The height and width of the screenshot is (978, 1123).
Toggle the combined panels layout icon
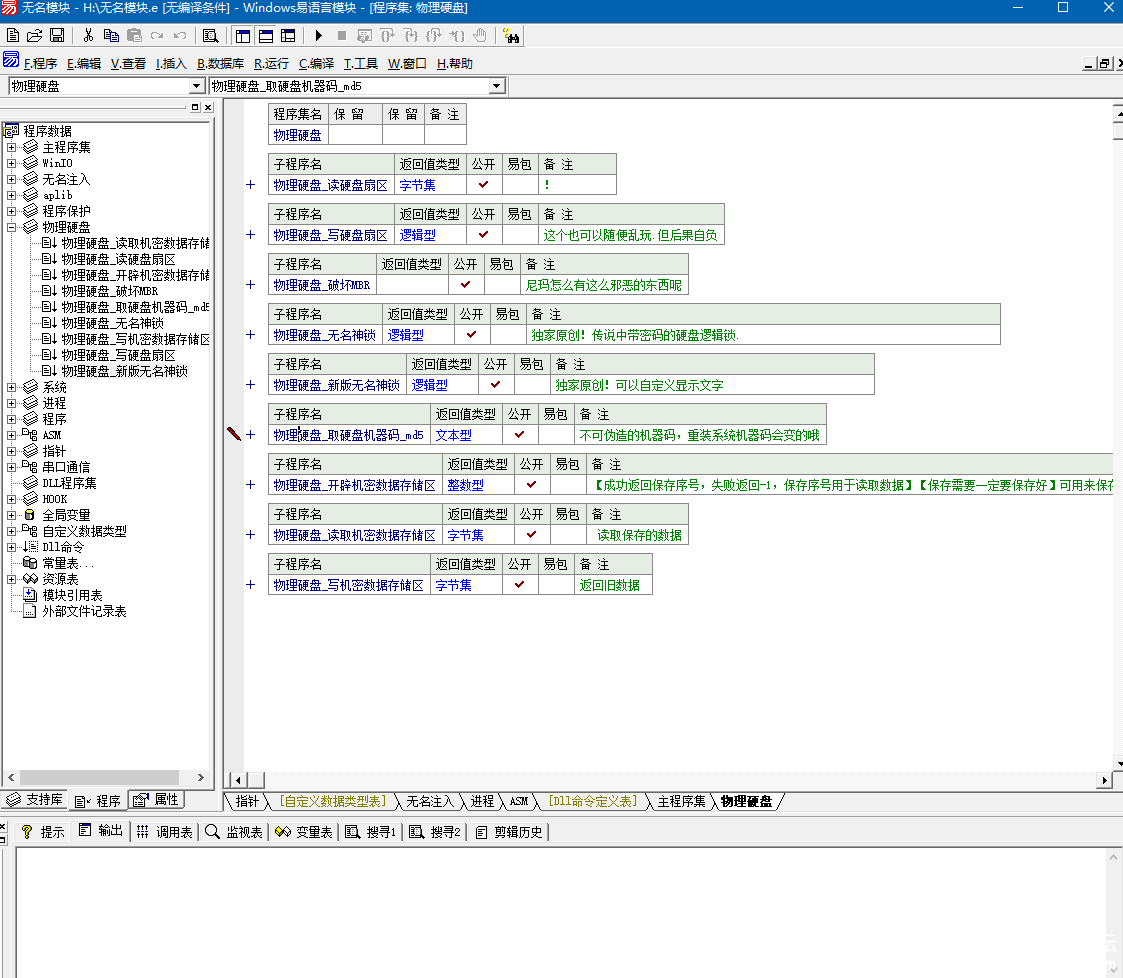[288, 35]
